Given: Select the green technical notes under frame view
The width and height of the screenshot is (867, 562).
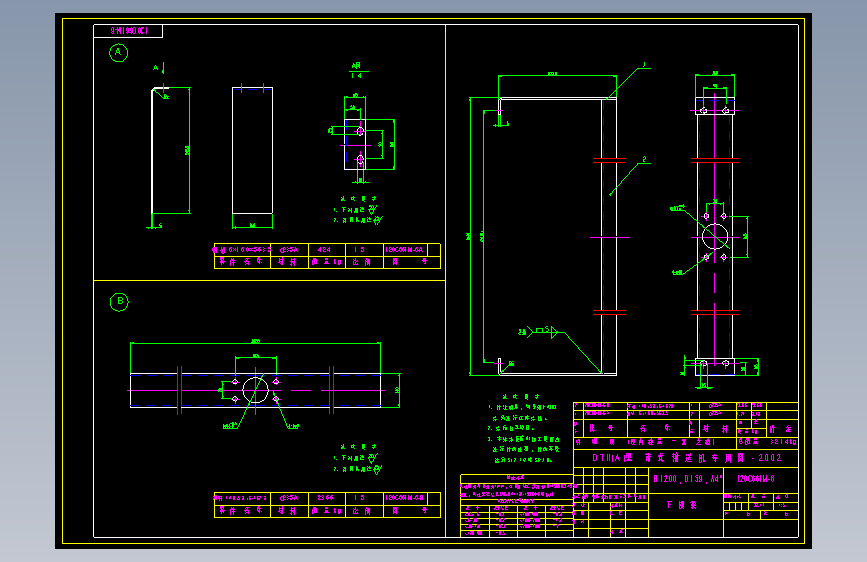Looking at the screenshot, I should tap(524, 429).
